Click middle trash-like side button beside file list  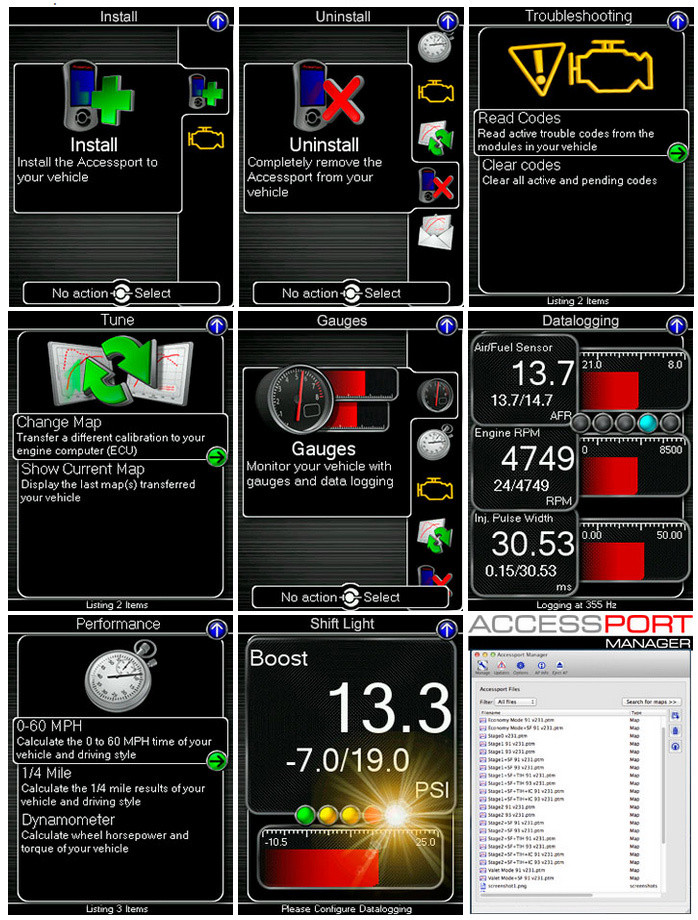tap(675, 730)
